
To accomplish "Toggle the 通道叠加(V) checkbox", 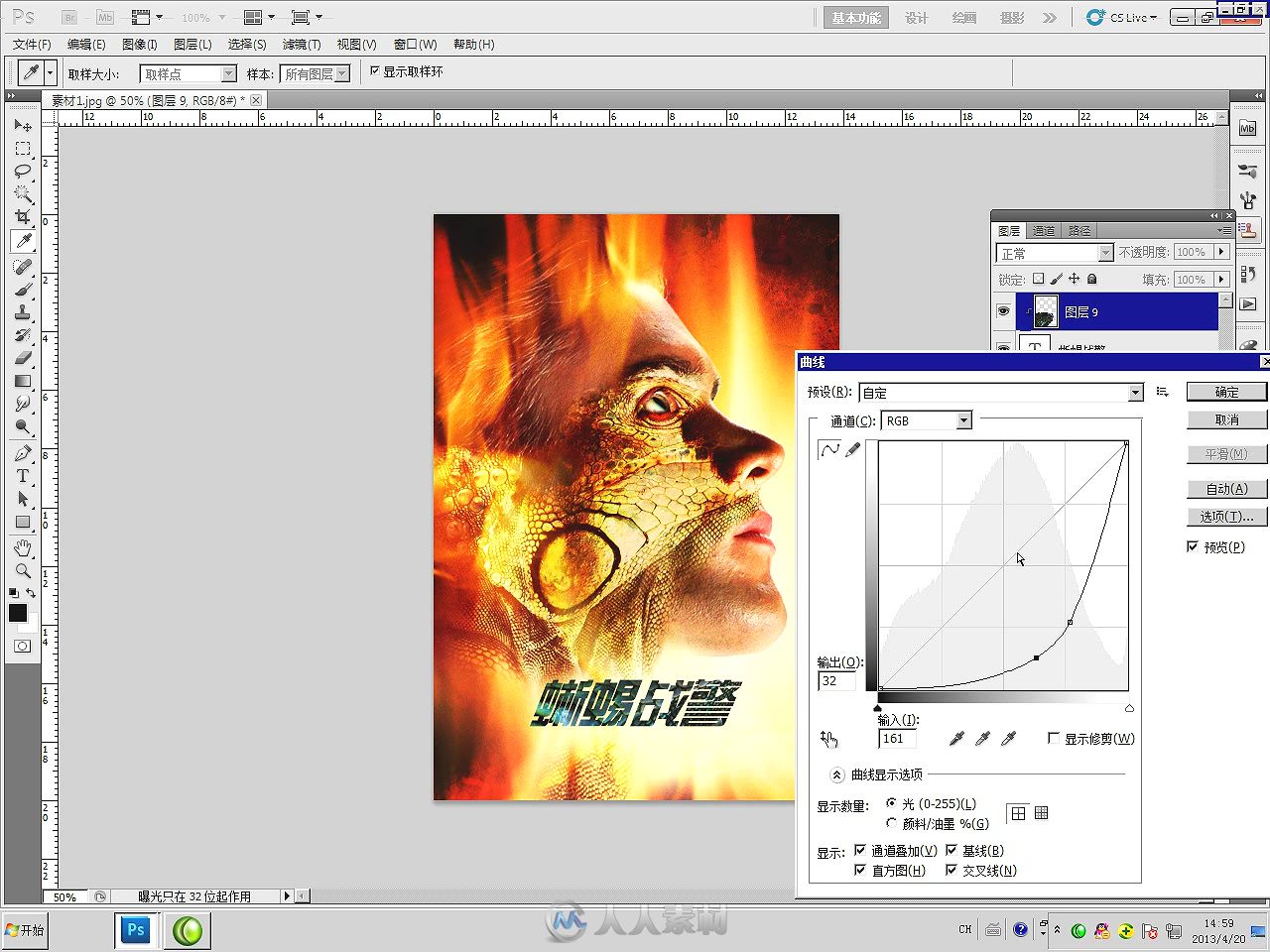I will [860, 850].
